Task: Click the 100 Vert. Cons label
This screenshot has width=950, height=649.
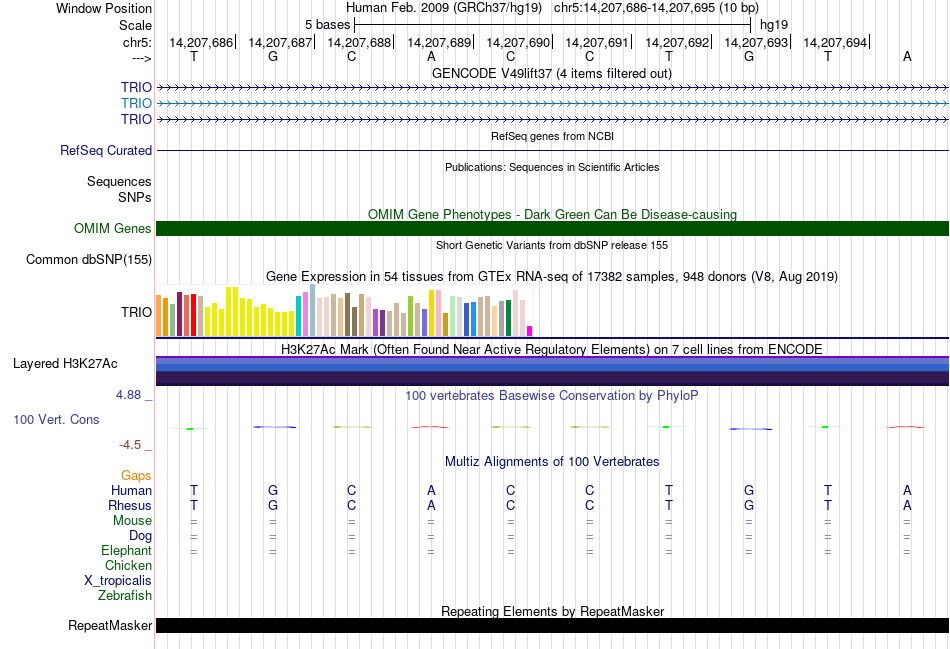Action: (56, 419)
